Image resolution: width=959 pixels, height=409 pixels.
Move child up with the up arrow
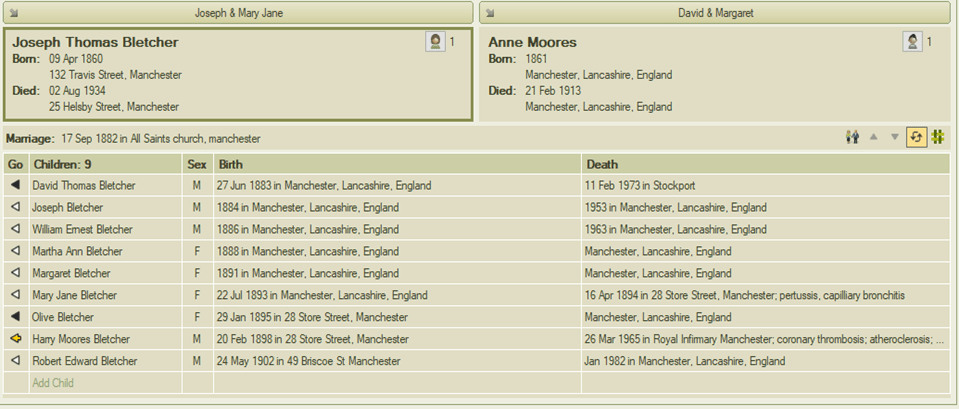(873, 138)
